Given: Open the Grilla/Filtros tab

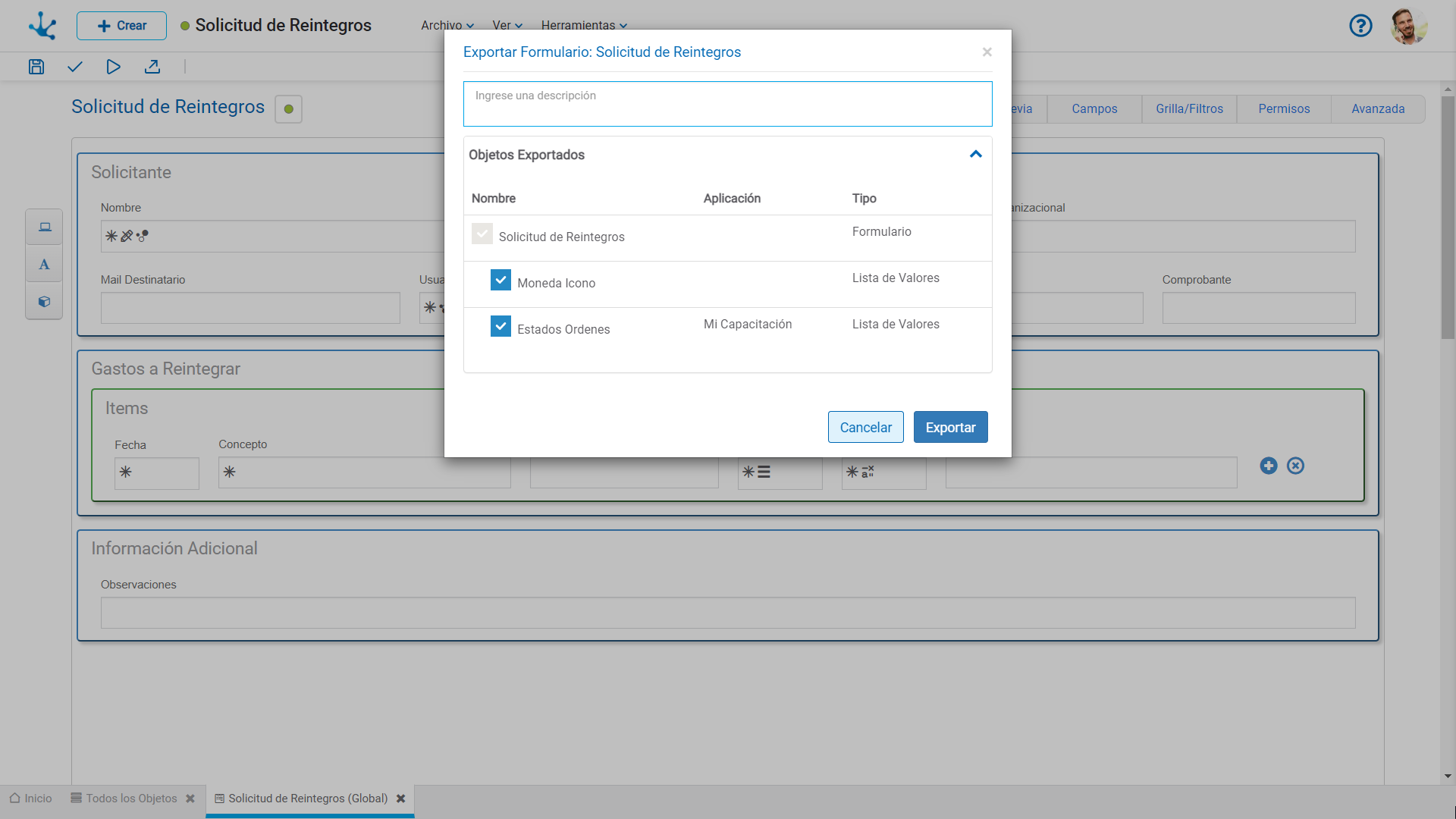Looking at the screenshot, I should click(x=1189, y=109).
